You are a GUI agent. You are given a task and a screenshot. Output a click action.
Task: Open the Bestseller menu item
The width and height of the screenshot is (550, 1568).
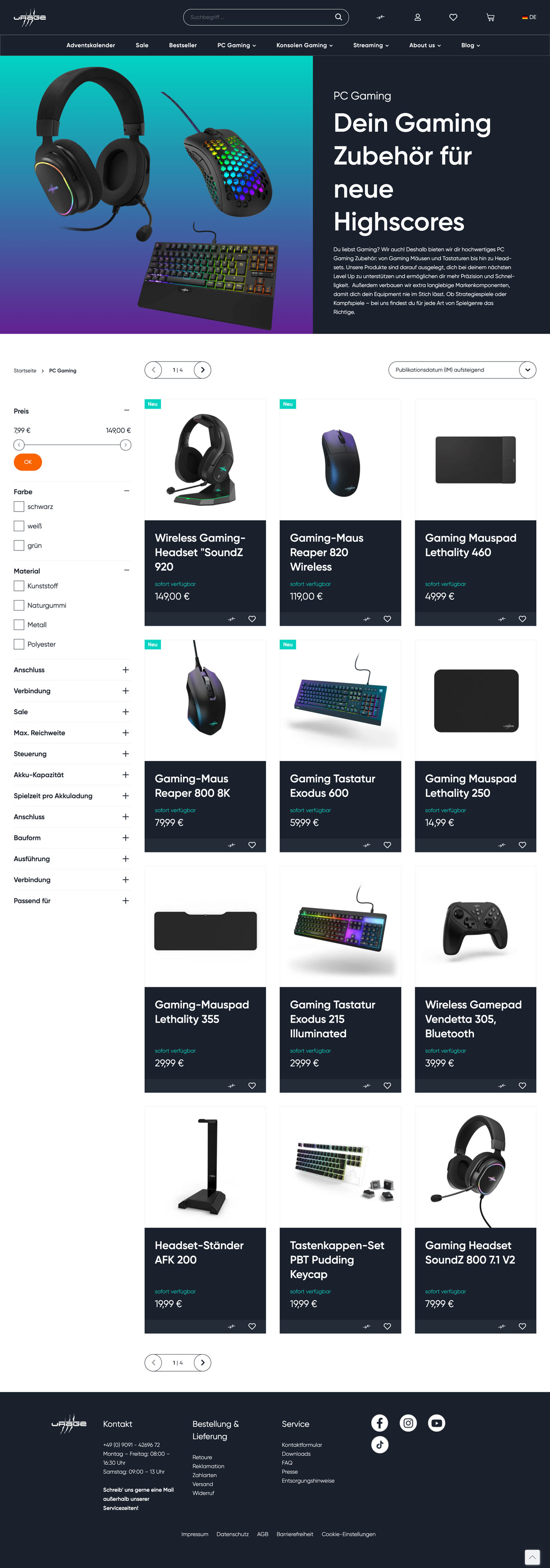tap(182, 45)
